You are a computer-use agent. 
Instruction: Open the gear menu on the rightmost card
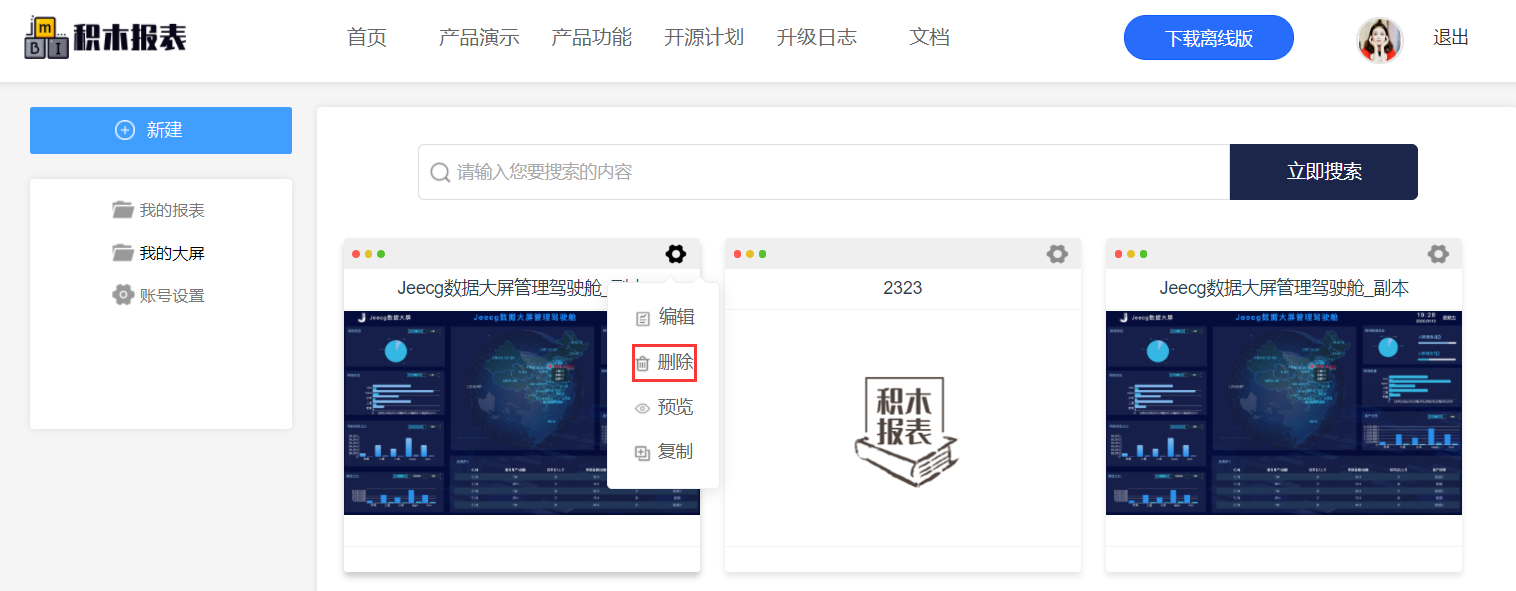(1438, 254)
